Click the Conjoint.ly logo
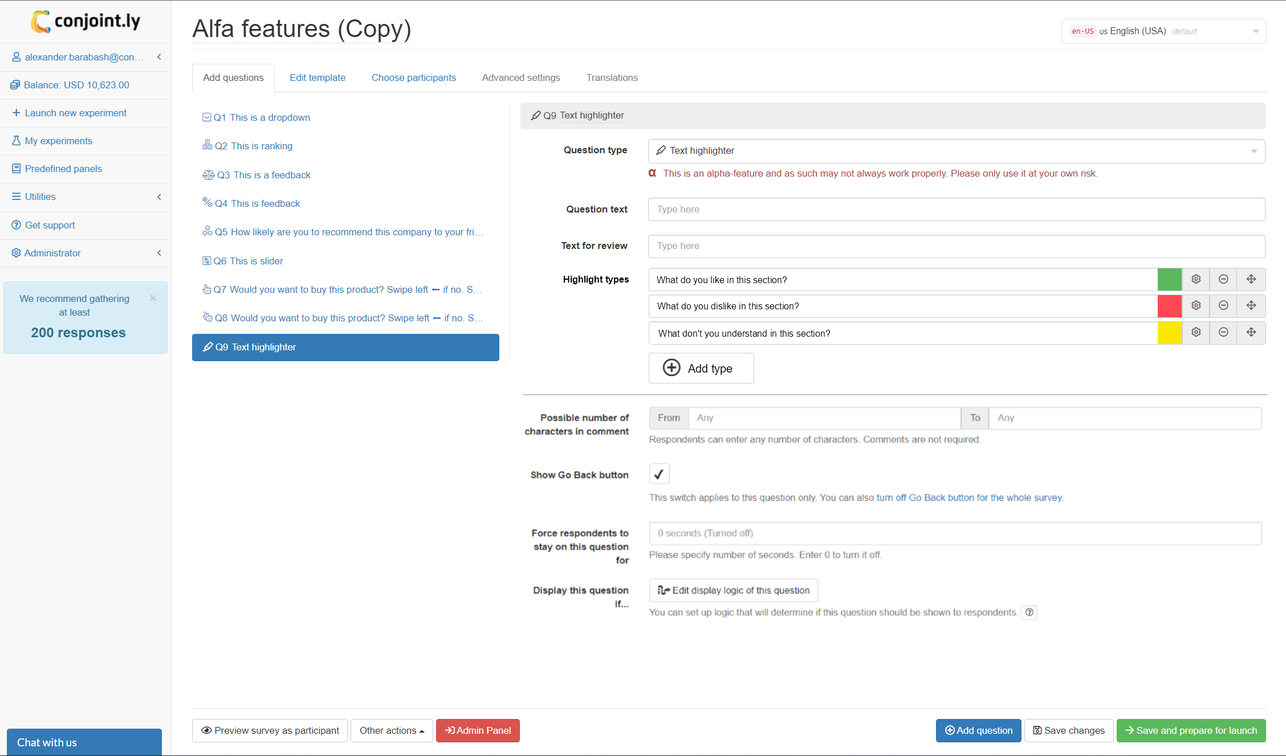 (85, 21)
